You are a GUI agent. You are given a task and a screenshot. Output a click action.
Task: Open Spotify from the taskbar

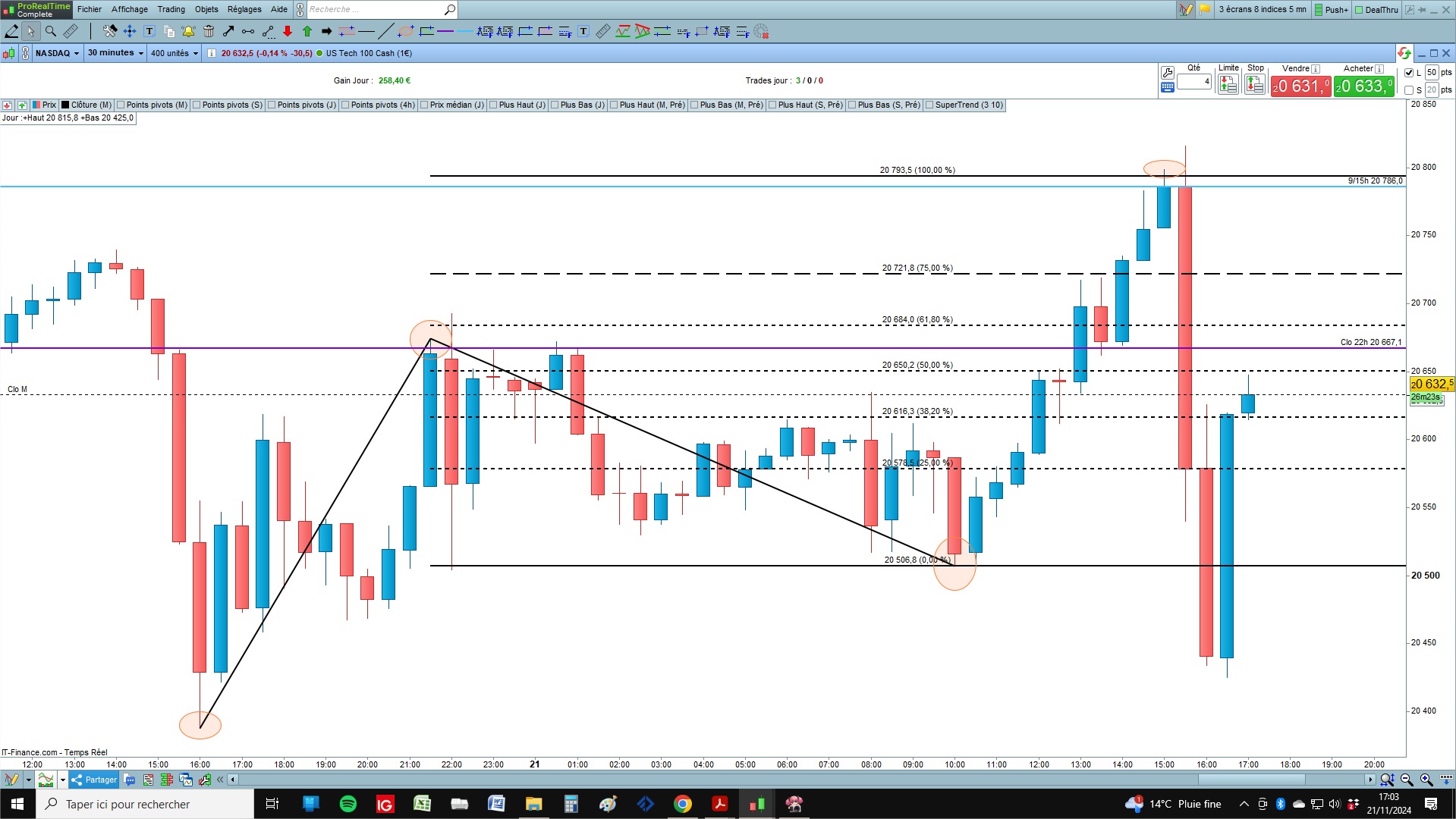click(x=348, y=804)
